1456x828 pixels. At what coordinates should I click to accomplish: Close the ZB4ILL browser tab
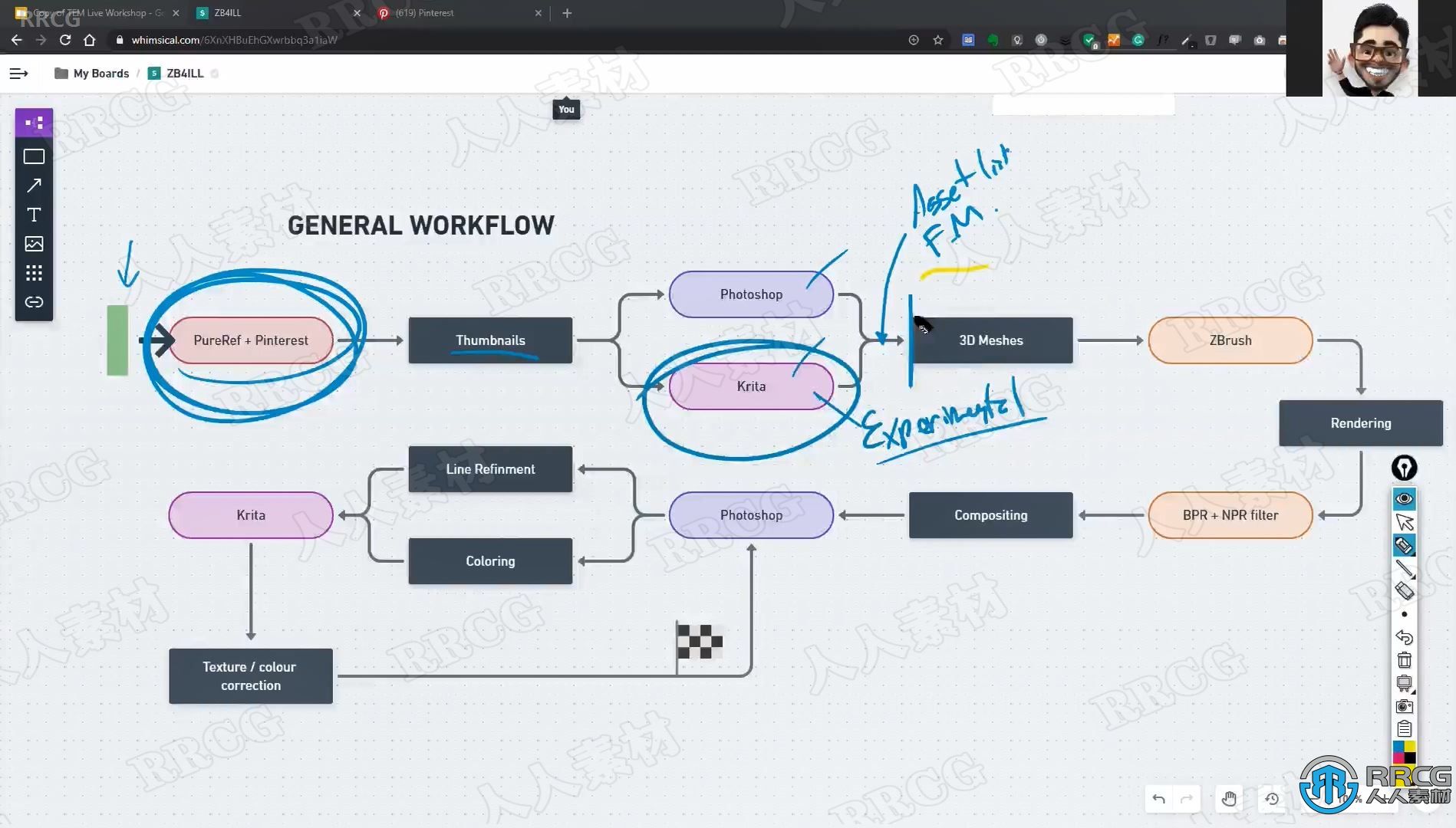(357, 13)
